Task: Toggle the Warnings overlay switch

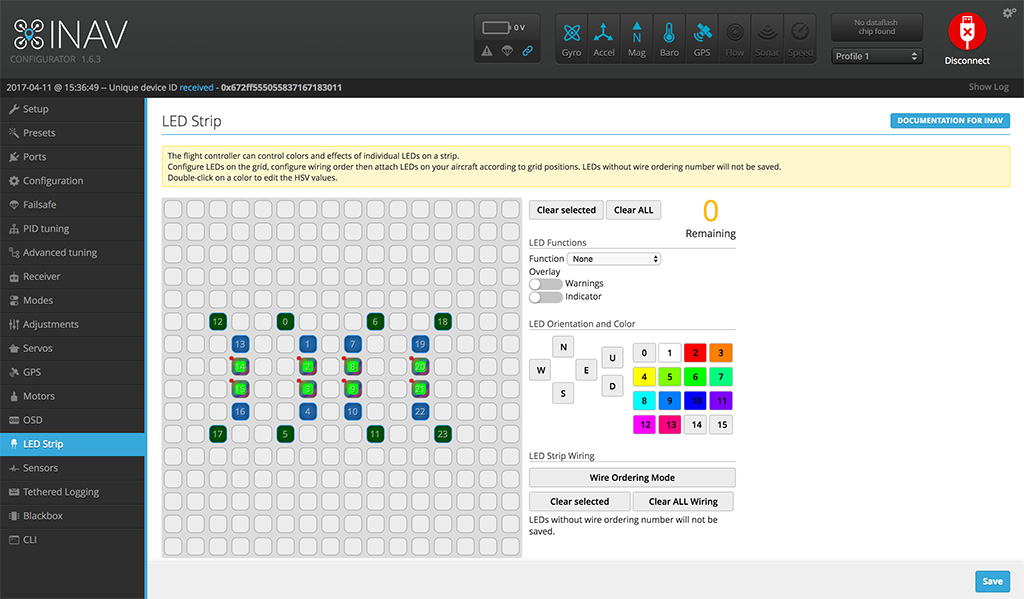Action: point(546,283)
